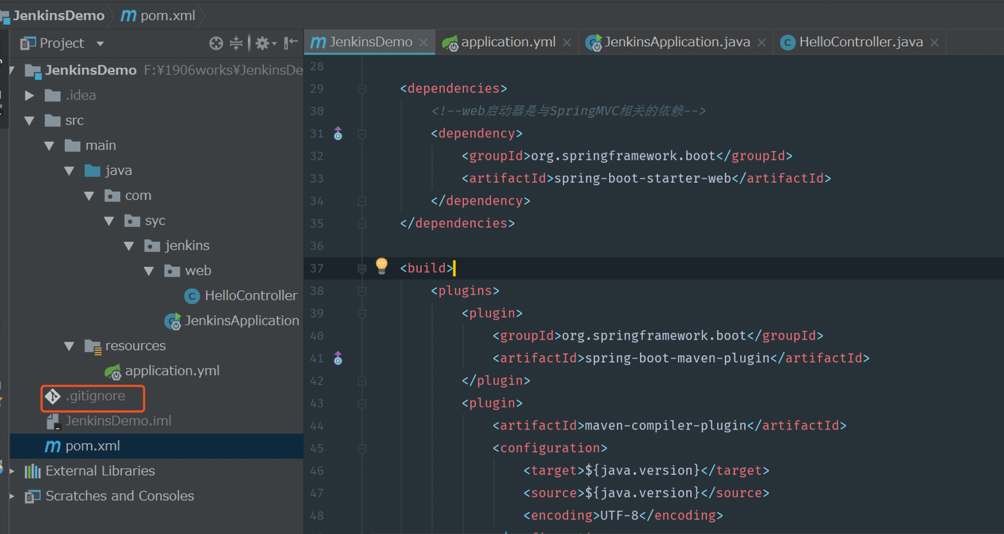Collapse the src folder
Viewport: 1004px width, 534px height.
[x=29, y=120]
